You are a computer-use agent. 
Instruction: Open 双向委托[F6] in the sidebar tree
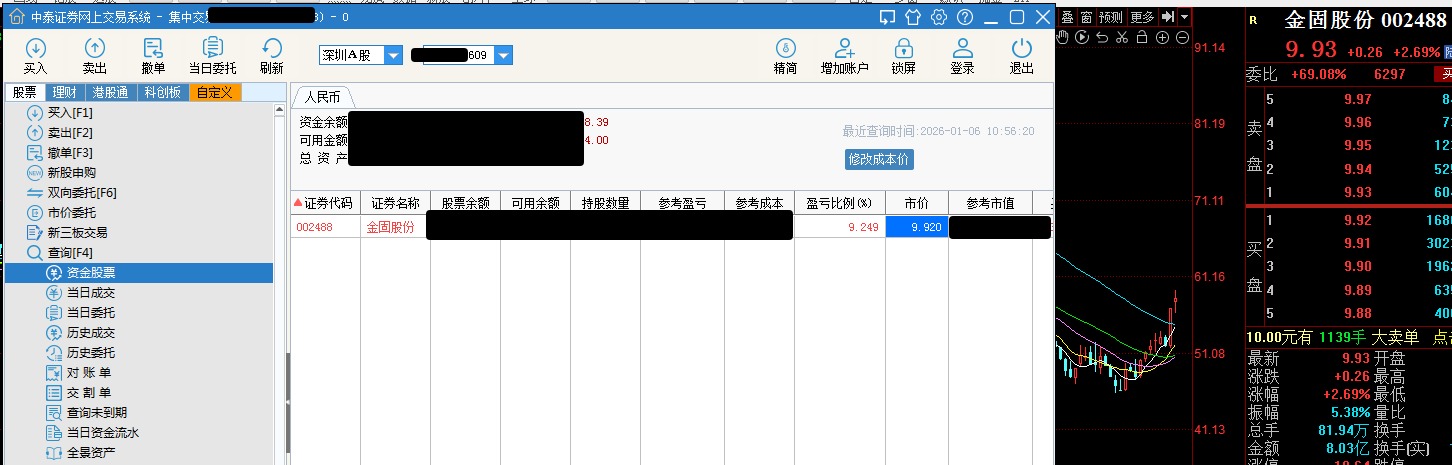pos(82,193)
